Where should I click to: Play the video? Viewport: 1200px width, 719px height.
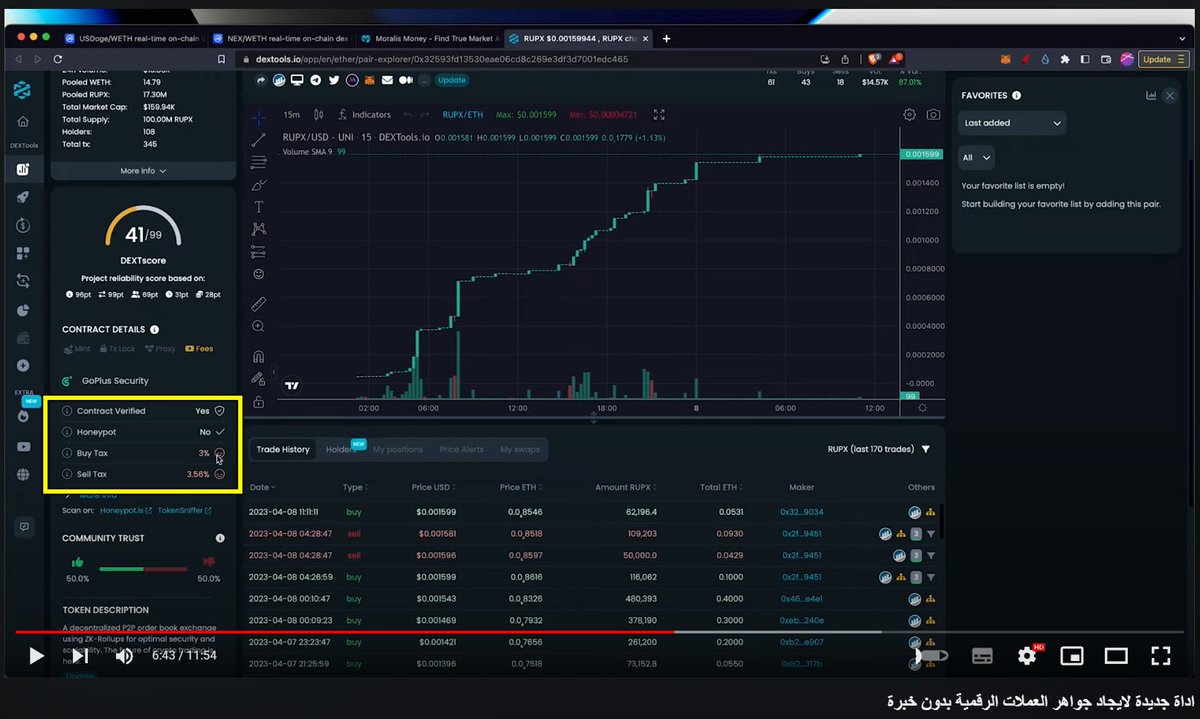coord(36,656)
